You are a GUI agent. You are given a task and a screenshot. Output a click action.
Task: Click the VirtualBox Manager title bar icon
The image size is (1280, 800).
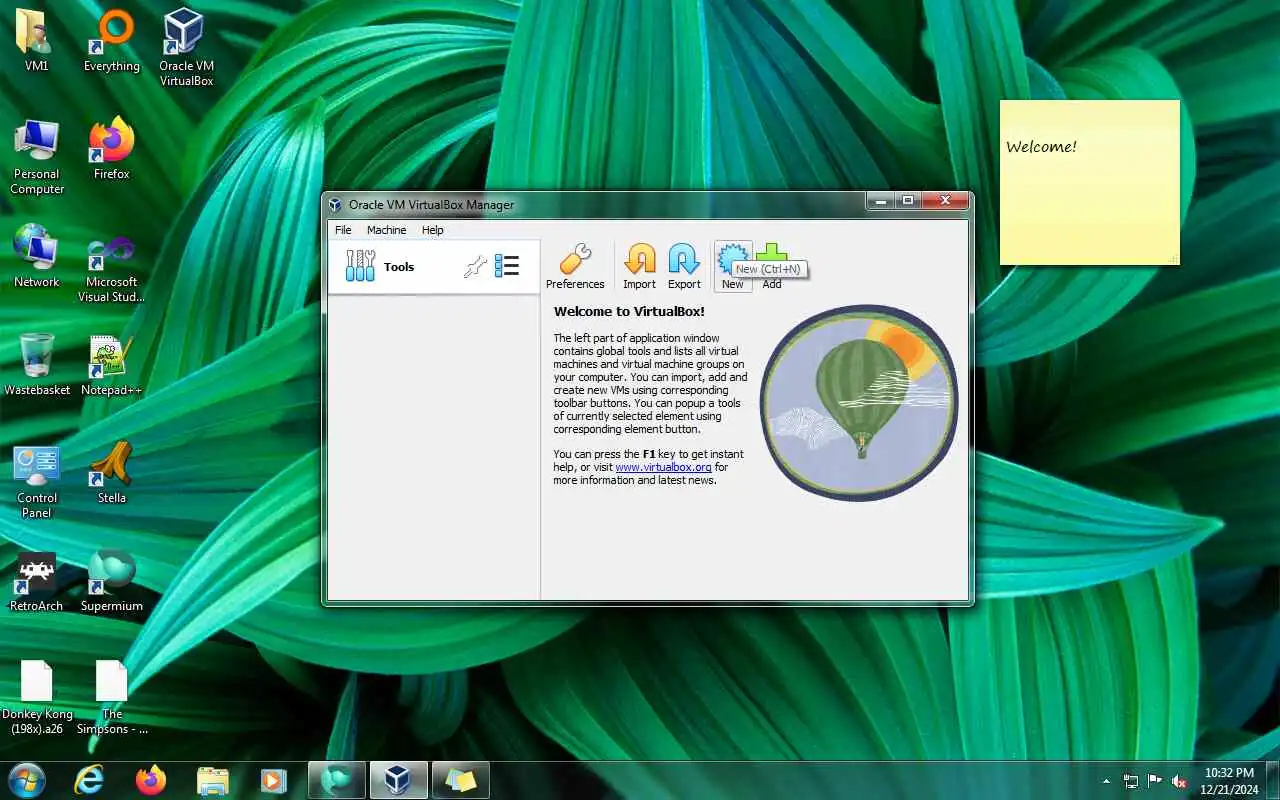(336, 205)
